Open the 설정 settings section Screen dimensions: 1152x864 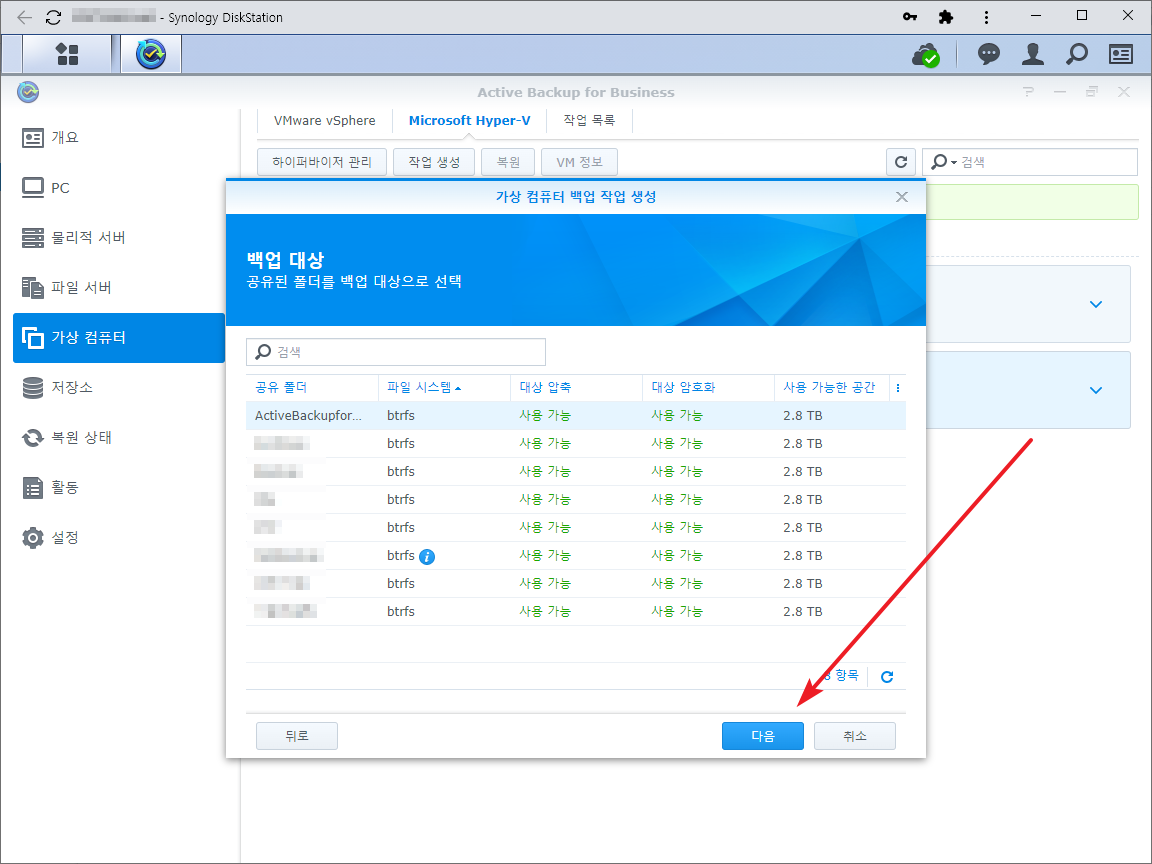119,537
